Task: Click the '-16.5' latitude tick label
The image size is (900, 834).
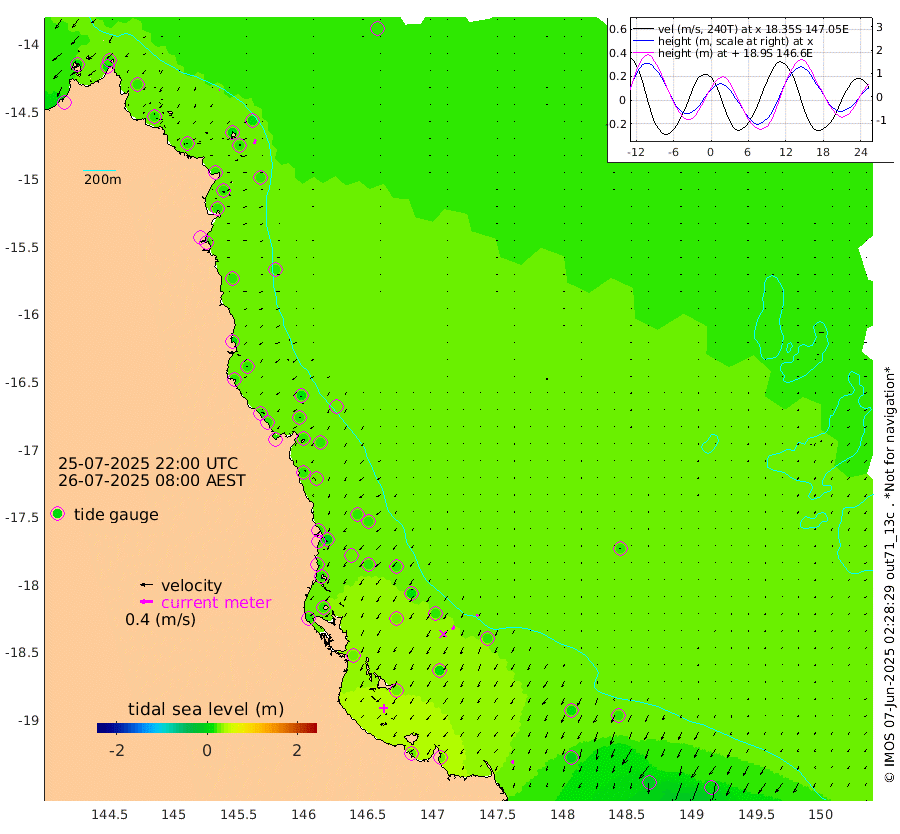Action: [x=22, y=382]
